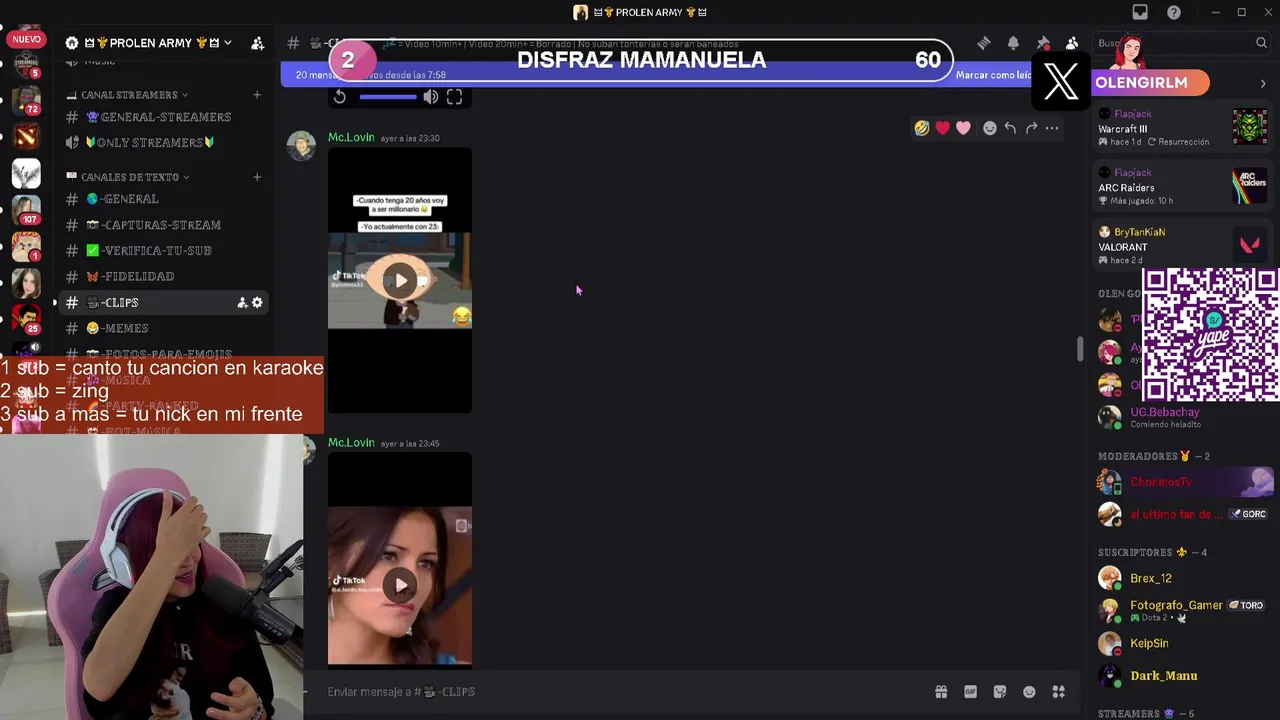The height and width of the screenshot is (720, 1280).
Task: Click the search field in header
Action: [x=1180, y=43]
